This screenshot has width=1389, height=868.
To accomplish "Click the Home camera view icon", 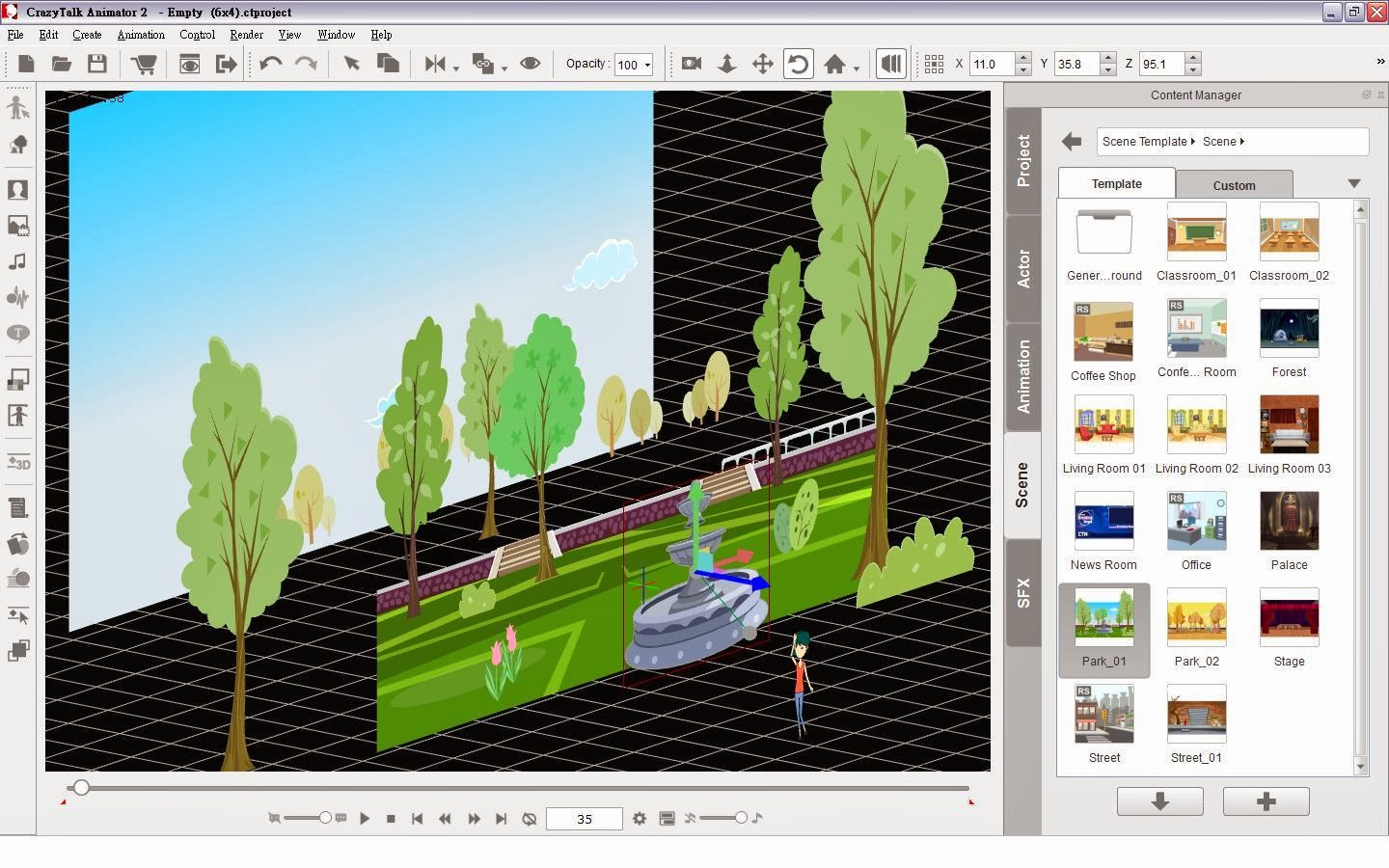I will point(834,64).
